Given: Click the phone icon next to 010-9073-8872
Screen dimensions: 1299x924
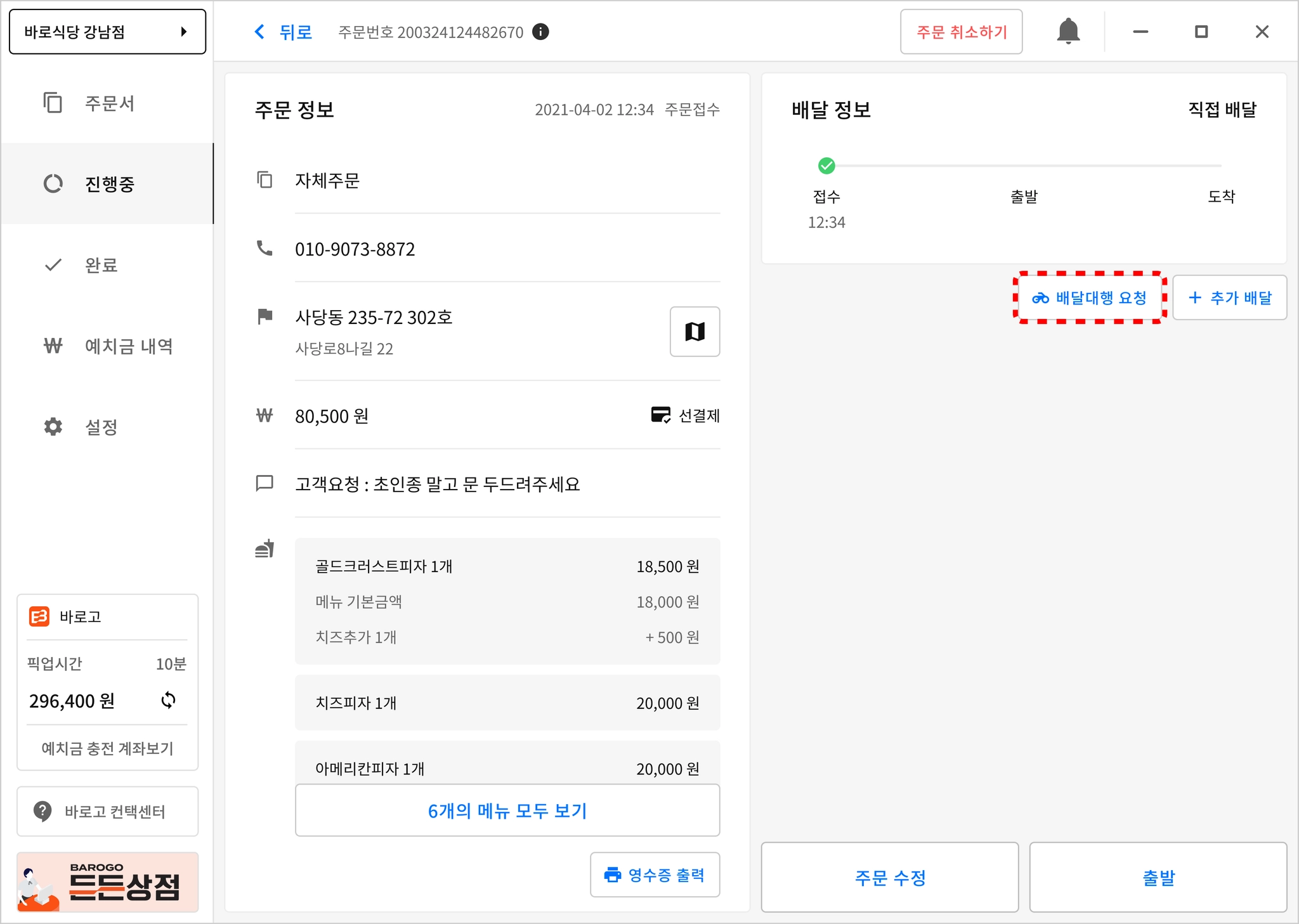Looking at the screenshot, I should [264, 249].
